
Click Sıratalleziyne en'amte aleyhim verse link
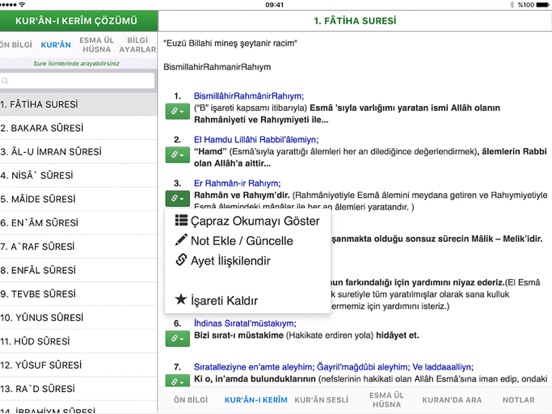click(333, 367)
